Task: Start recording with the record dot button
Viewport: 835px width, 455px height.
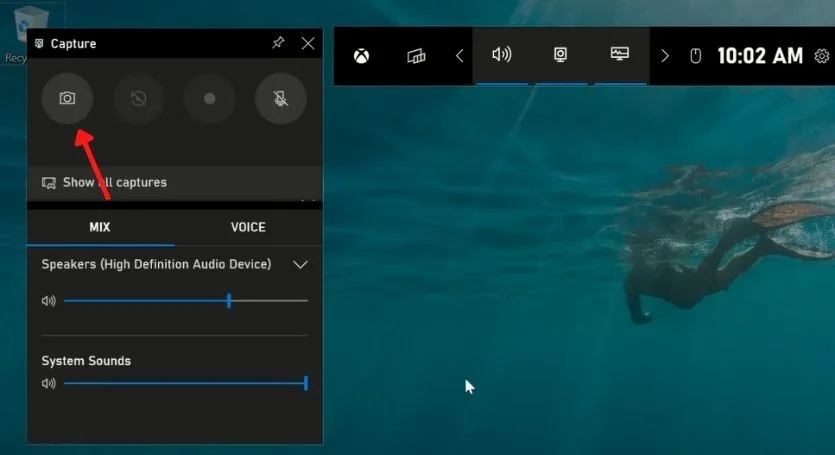Action: coord(210,98)
